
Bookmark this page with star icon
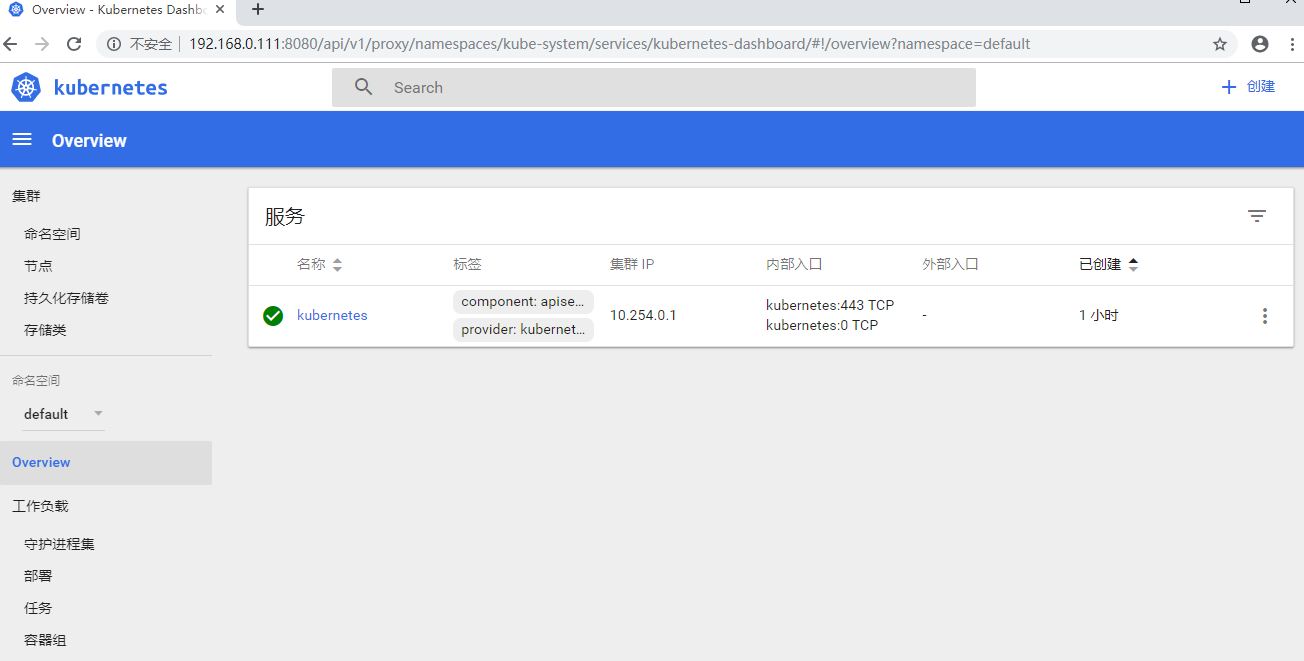click(x=1220, y=44)
